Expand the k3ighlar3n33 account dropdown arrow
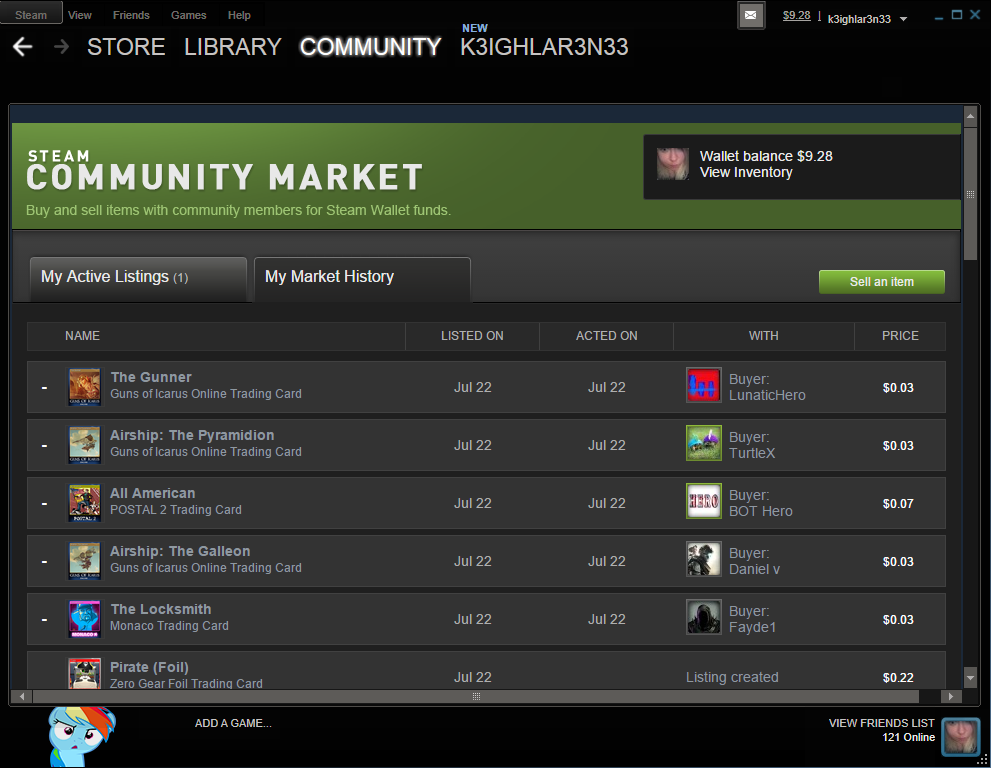The height and width of the screenshot is (768, 991). (x=903, y=19)
